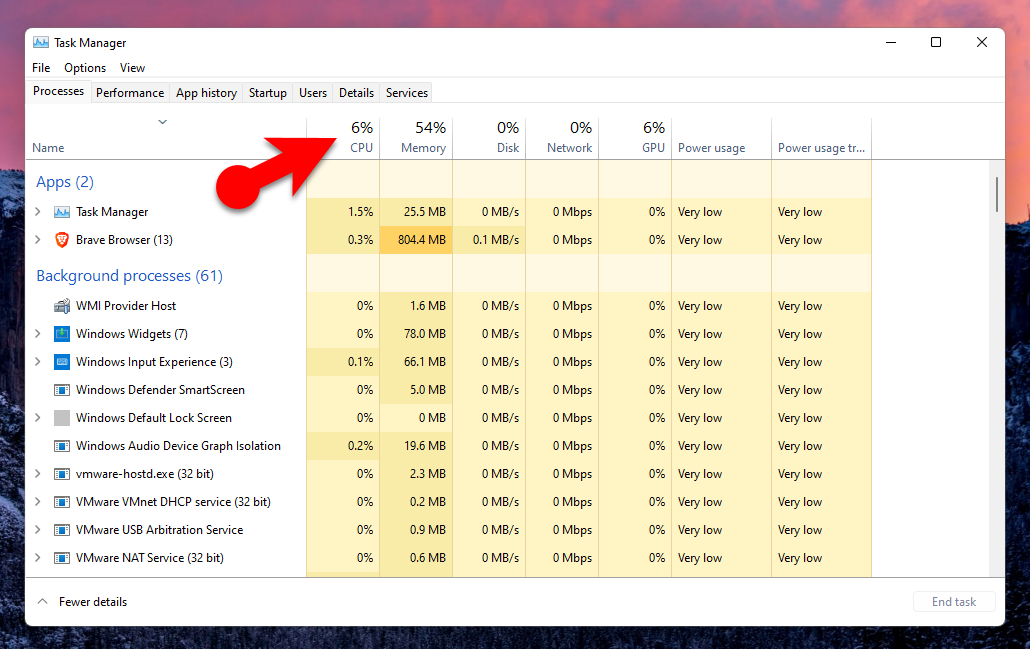Viewport: 1030px width, 649px height.
Task: Click the 78.0 MB memory value
Action: 424,334
